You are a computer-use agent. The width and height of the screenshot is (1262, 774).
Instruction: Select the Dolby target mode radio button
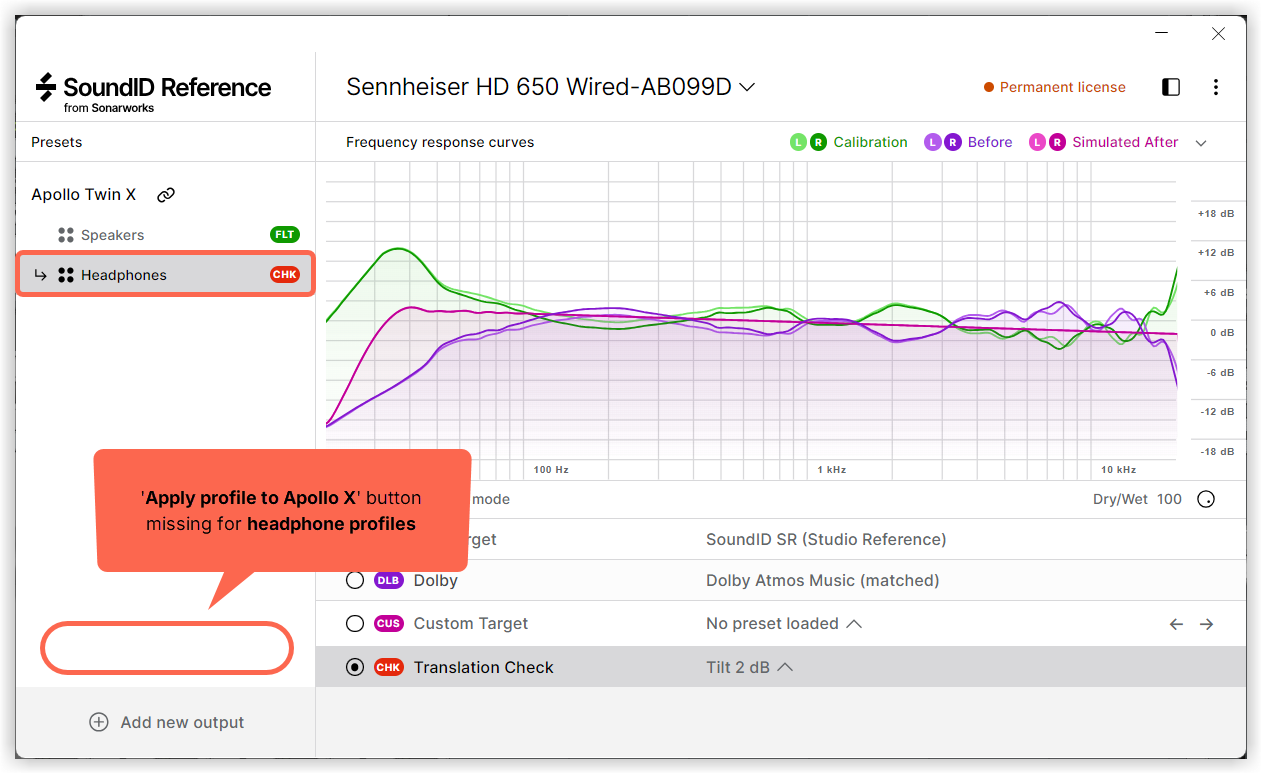pos(355,580)
